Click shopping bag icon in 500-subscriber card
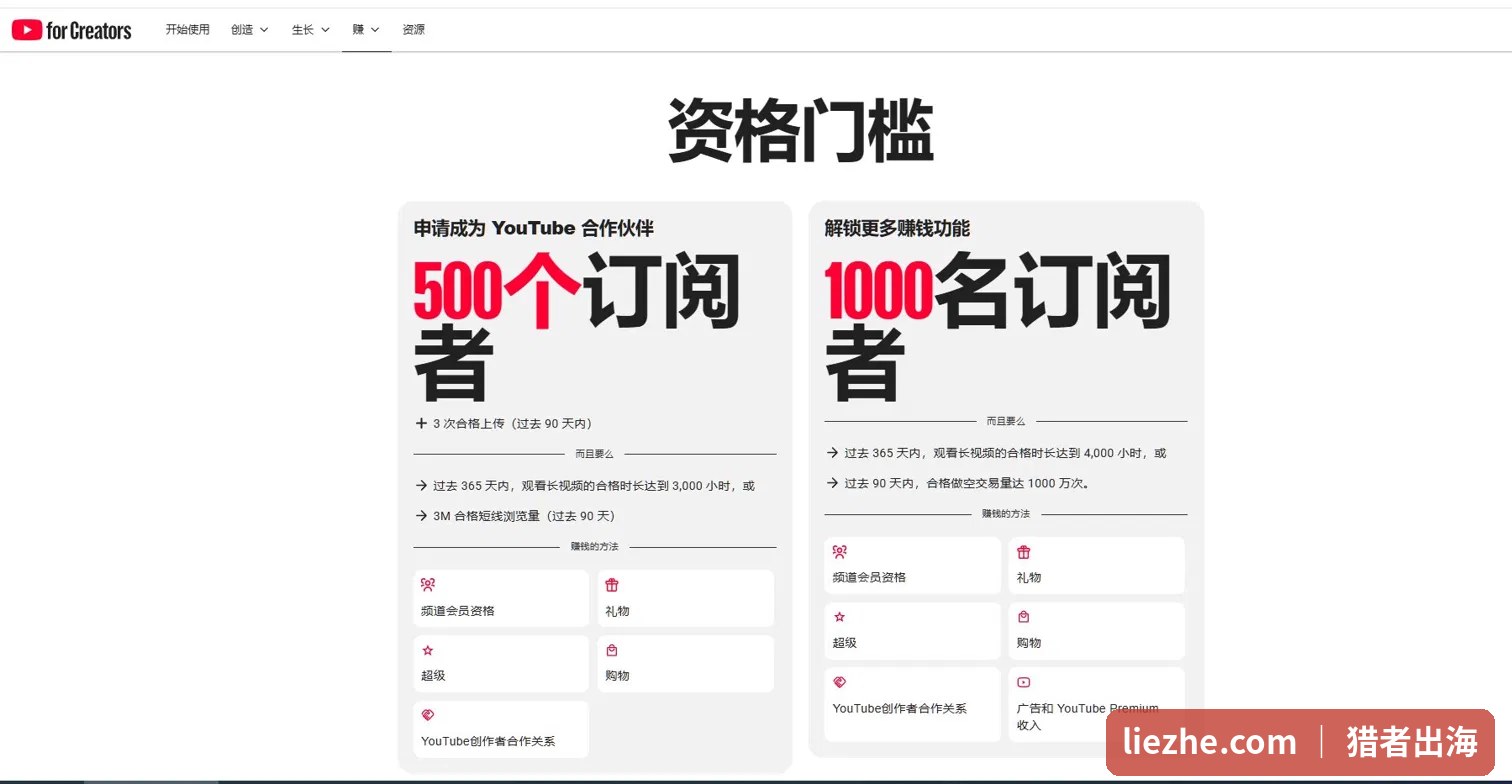Screen dimensions: 1512x784 [612, 650]
